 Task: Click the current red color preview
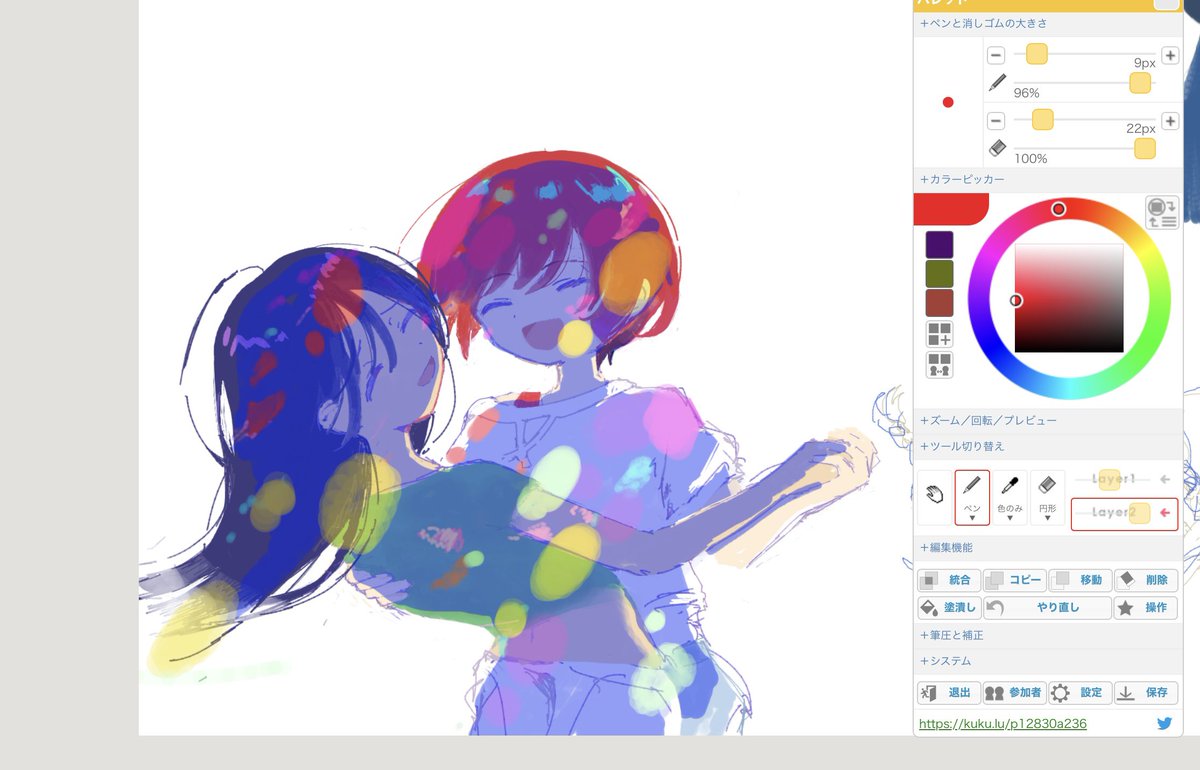950,209
